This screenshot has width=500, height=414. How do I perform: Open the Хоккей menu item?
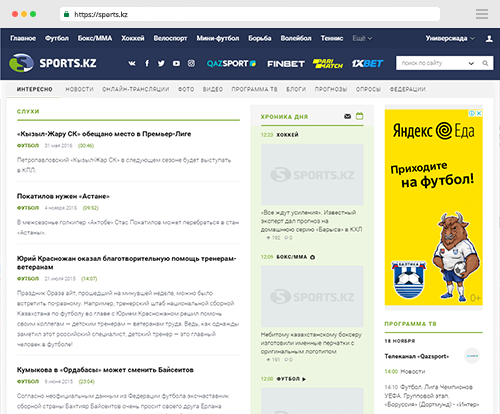click(133, 38)
